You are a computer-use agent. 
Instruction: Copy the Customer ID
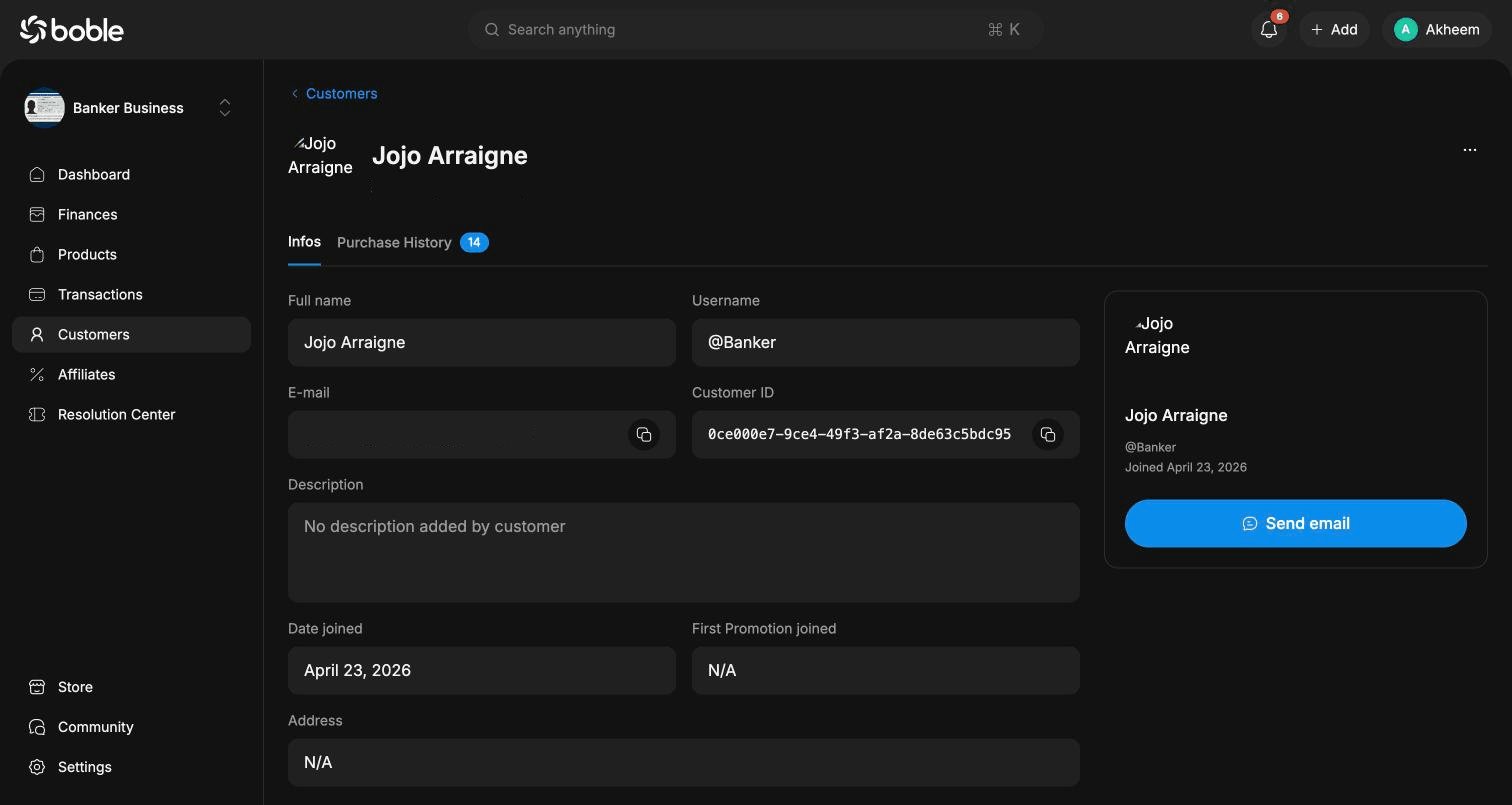point(1048,435)
